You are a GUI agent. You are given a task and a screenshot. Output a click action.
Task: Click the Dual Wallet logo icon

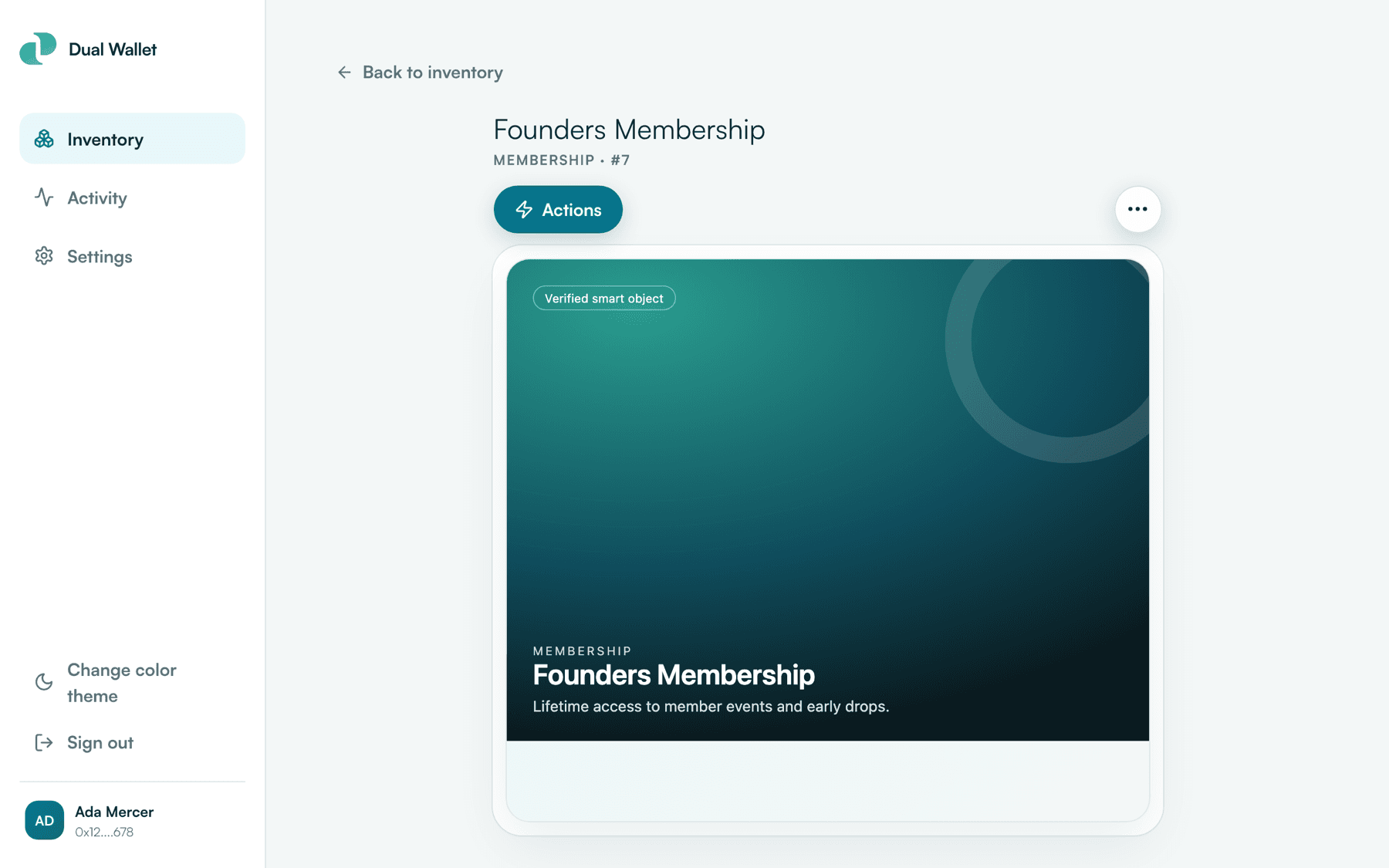click(x=38, y=49)
